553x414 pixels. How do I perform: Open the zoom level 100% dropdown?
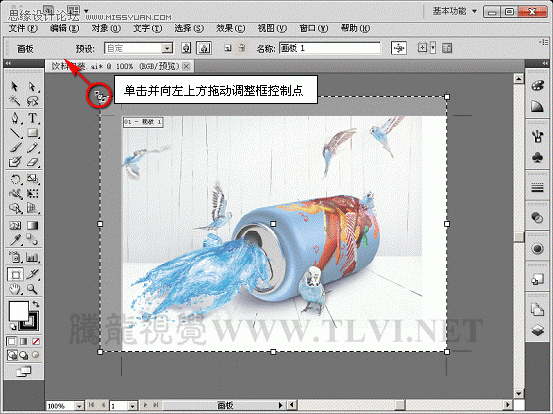pos(79,406)
